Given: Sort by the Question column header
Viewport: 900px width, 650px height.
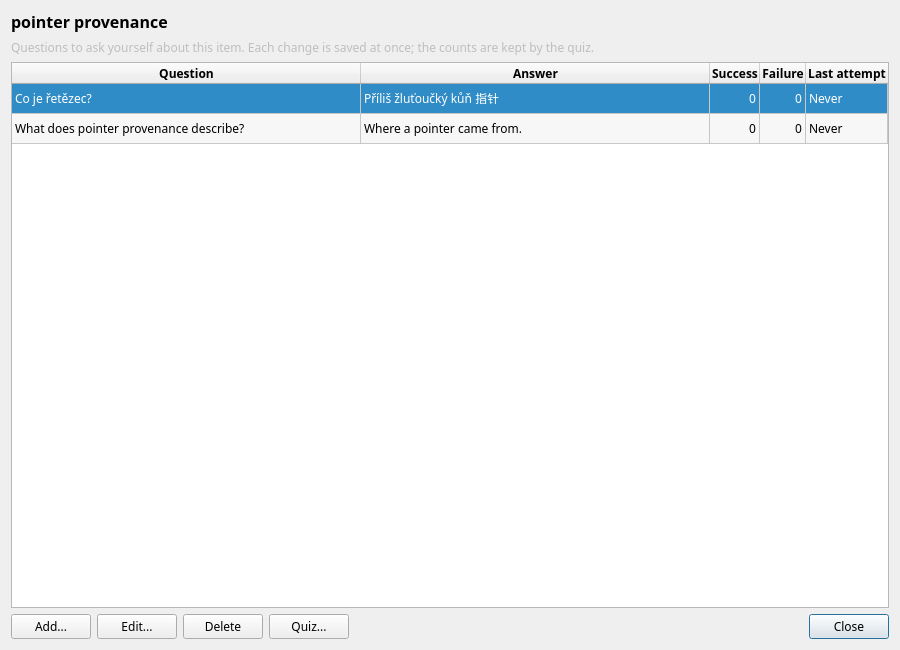Looking at the screenshot, I should click(x=186, y=73).
